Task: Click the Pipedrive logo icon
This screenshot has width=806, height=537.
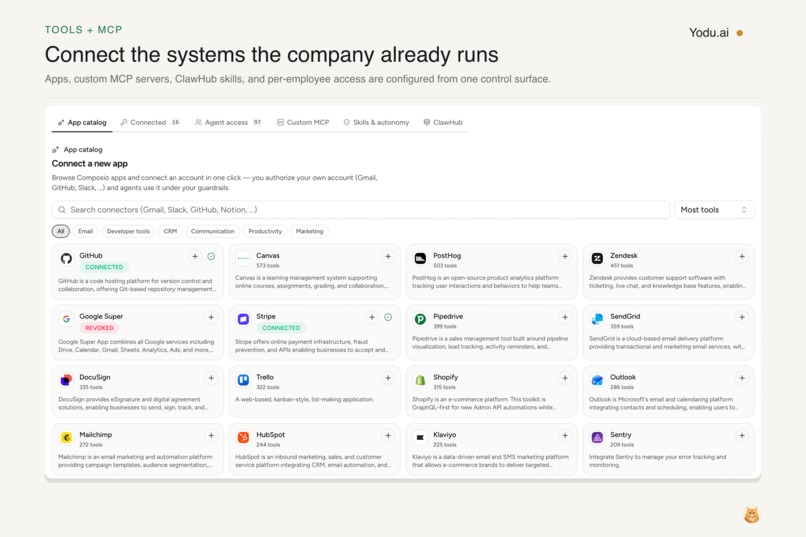Action: [420, 319]
